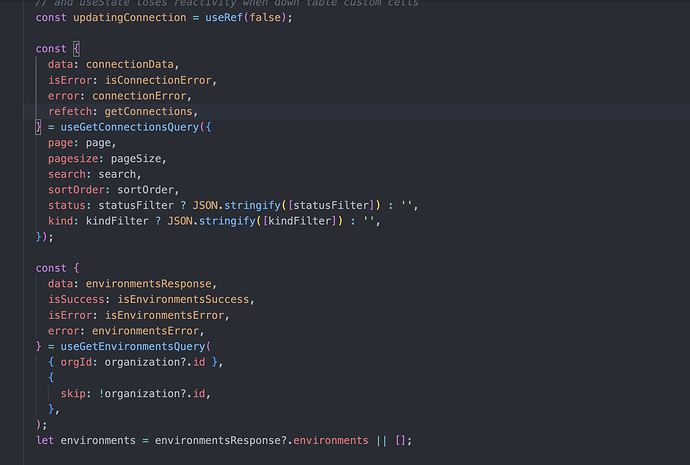Click the sortOrder property key
Viewport: 690px width, 465px height.
(76, 190)
